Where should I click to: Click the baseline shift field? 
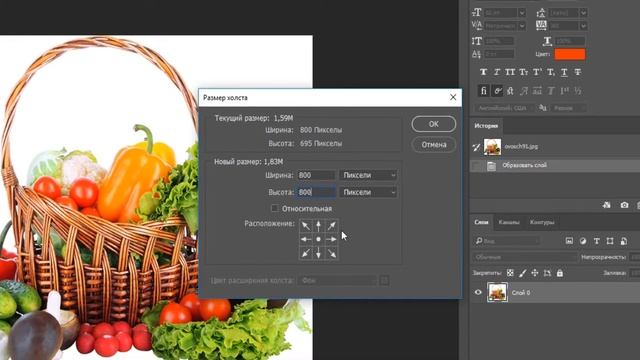pos(499,54)
